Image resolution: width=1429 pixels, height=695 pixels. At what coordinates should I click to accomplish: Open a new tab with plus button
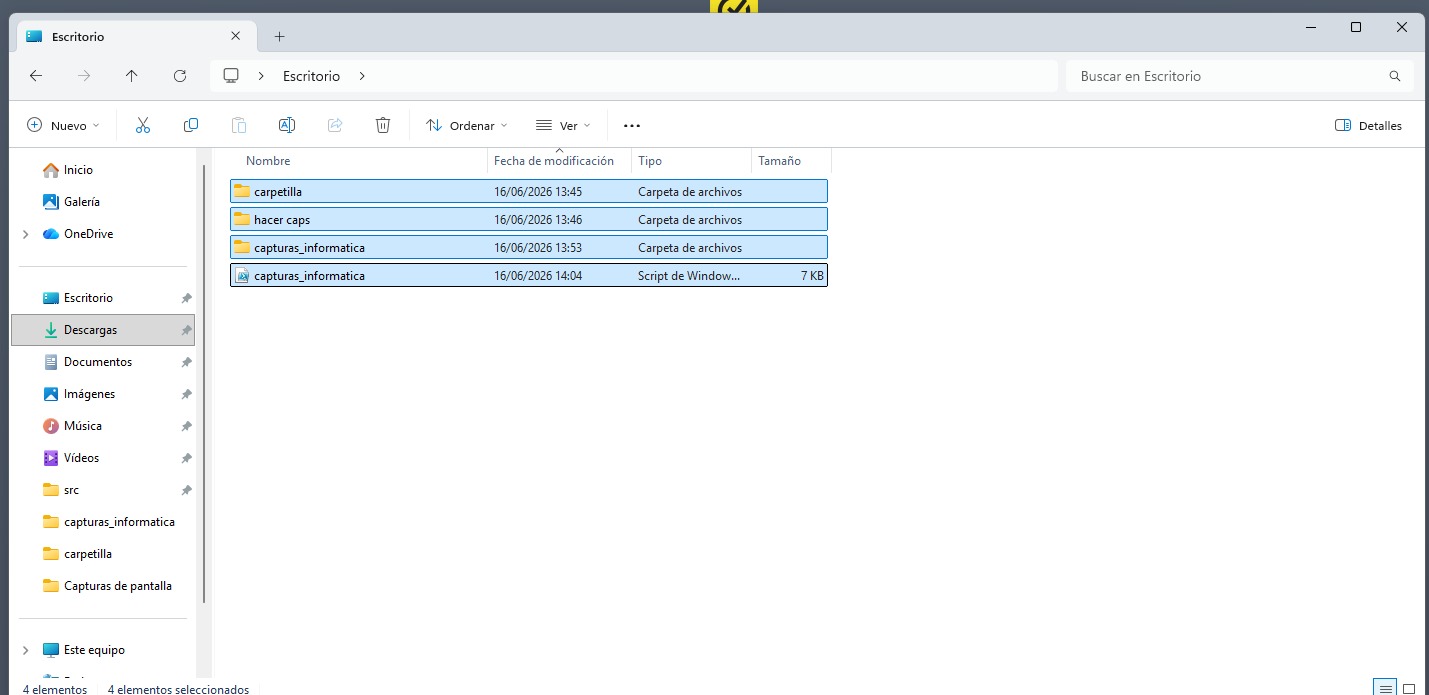(279, 37)
